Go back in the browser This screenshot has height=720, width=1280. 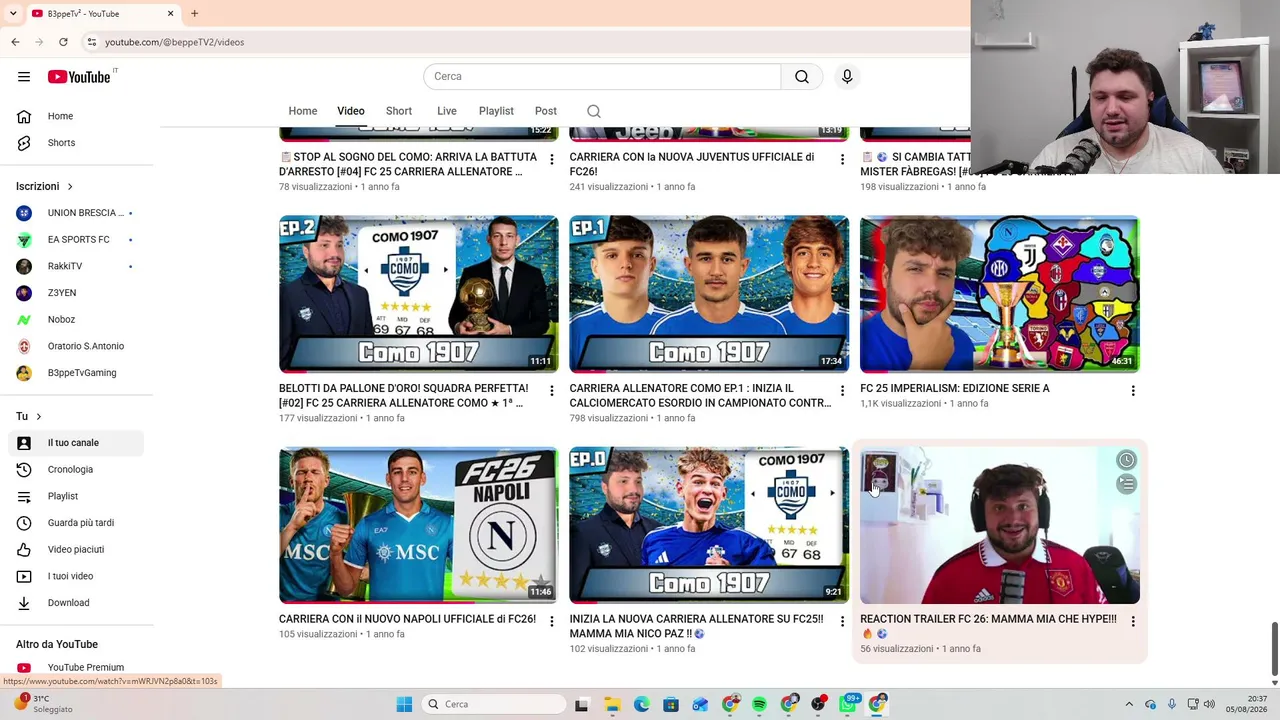[15, 42]
